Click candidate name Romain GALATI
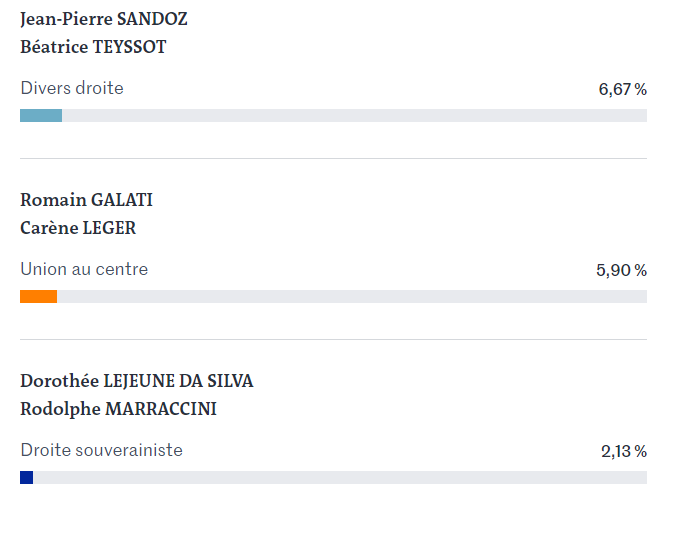686x537 pixels. tap(86, 200)
